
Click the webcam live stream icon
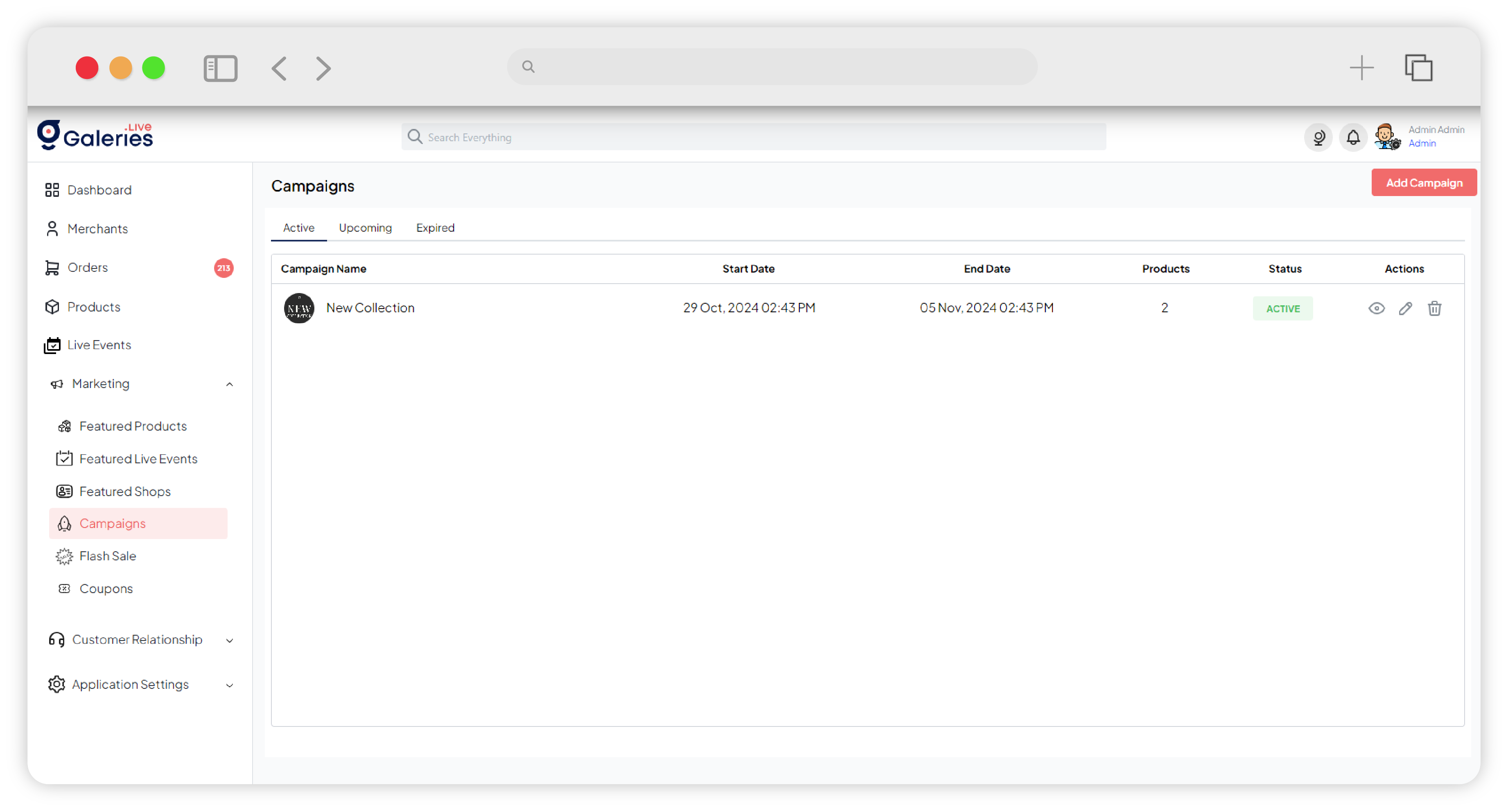click(1318, 138)
